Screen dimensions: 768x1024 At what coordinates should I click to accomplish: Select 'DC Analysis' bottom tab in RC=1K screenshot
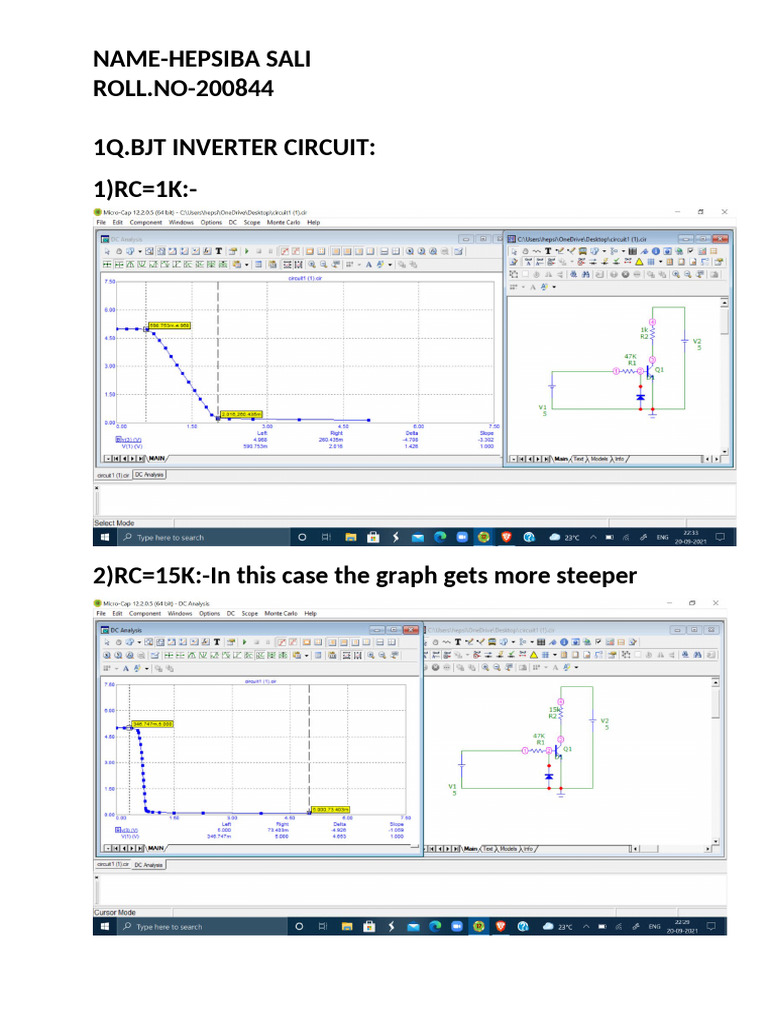tap(150, 475)
